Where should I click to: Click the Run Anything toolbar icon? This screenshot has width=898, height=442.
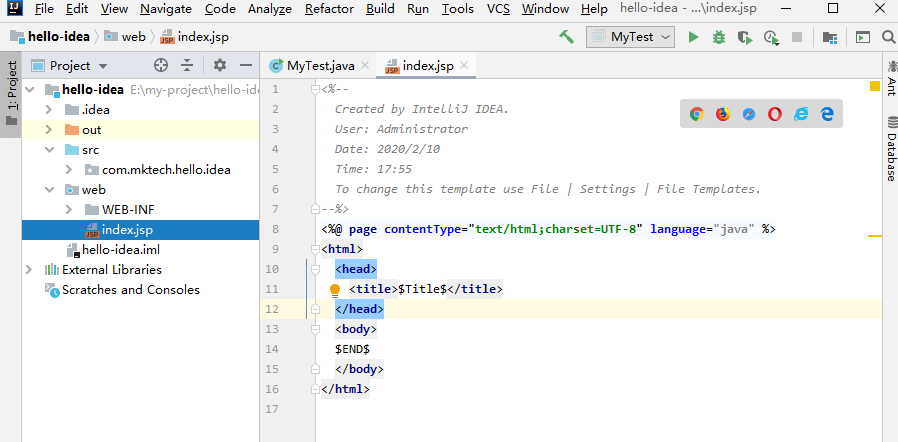(862, 37)
